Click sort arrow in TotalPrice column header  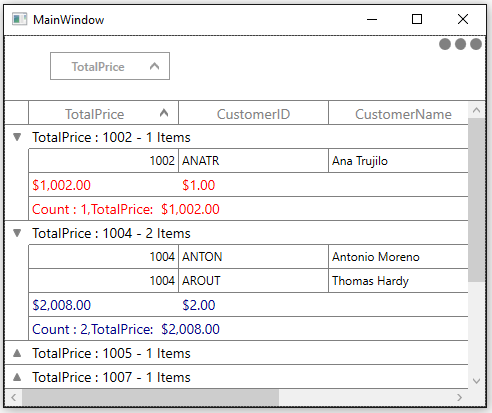tap(164, 113)
